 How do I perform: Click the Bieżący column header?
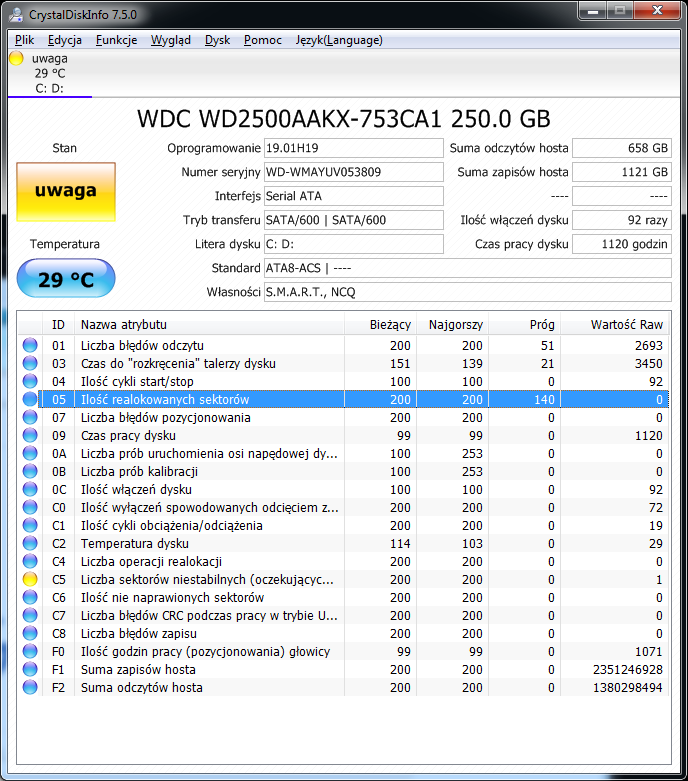click(x=381, y=325)
